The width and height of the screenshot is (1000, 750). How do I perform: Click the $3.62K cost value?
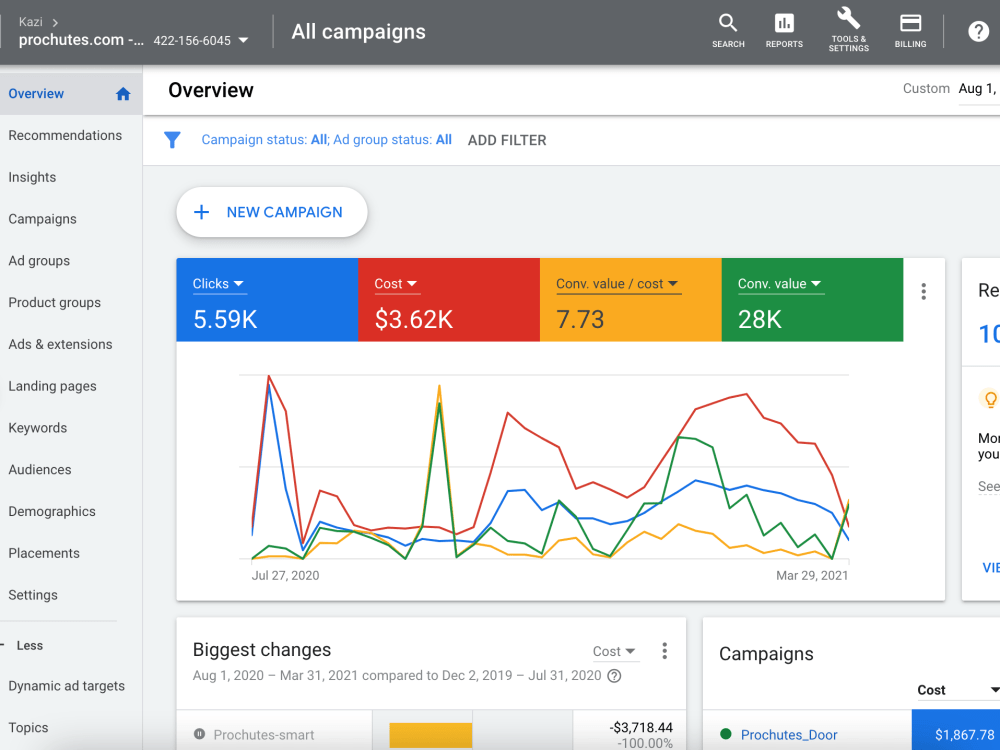414,320
